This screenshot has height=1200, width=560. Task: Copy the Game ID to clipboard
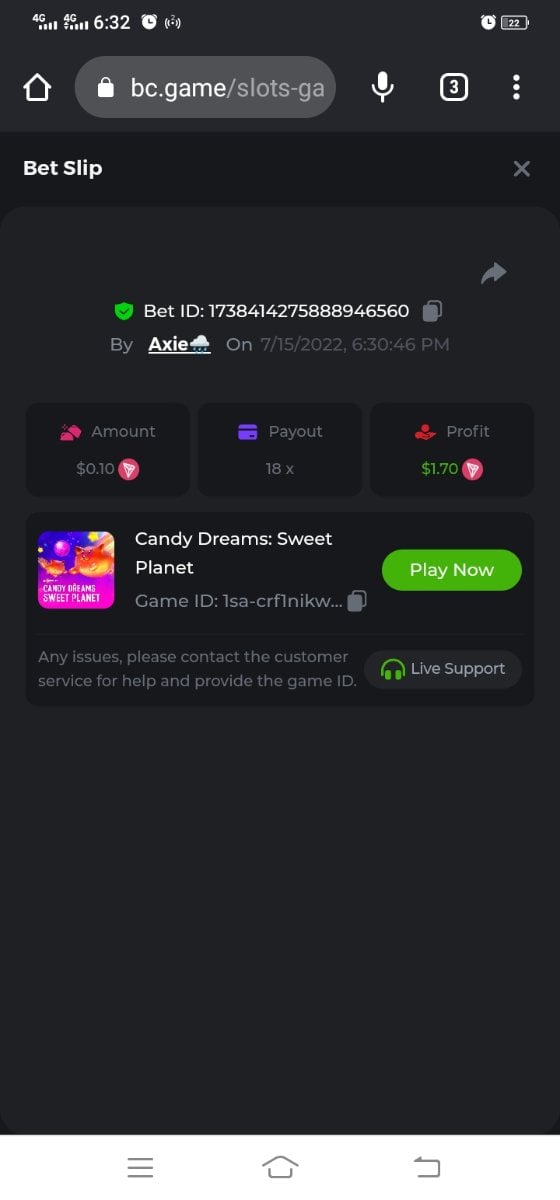[x=357, y=601]
